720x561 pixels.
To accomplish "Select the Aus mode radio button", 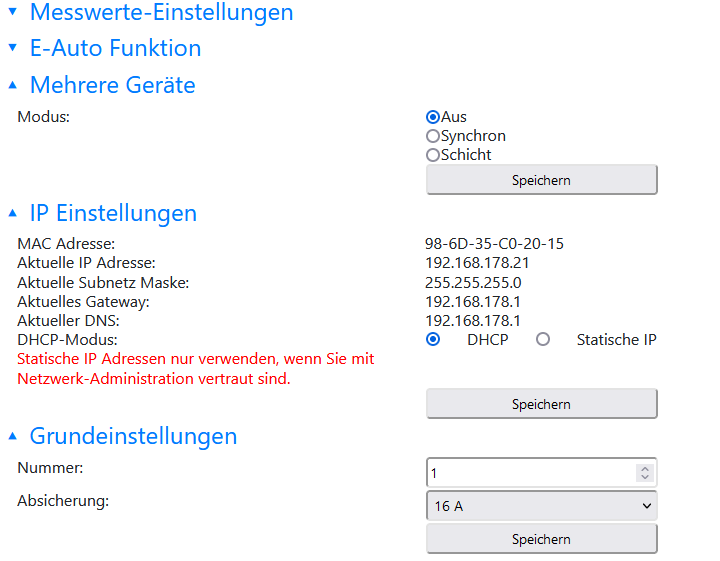I will point(433,117).
